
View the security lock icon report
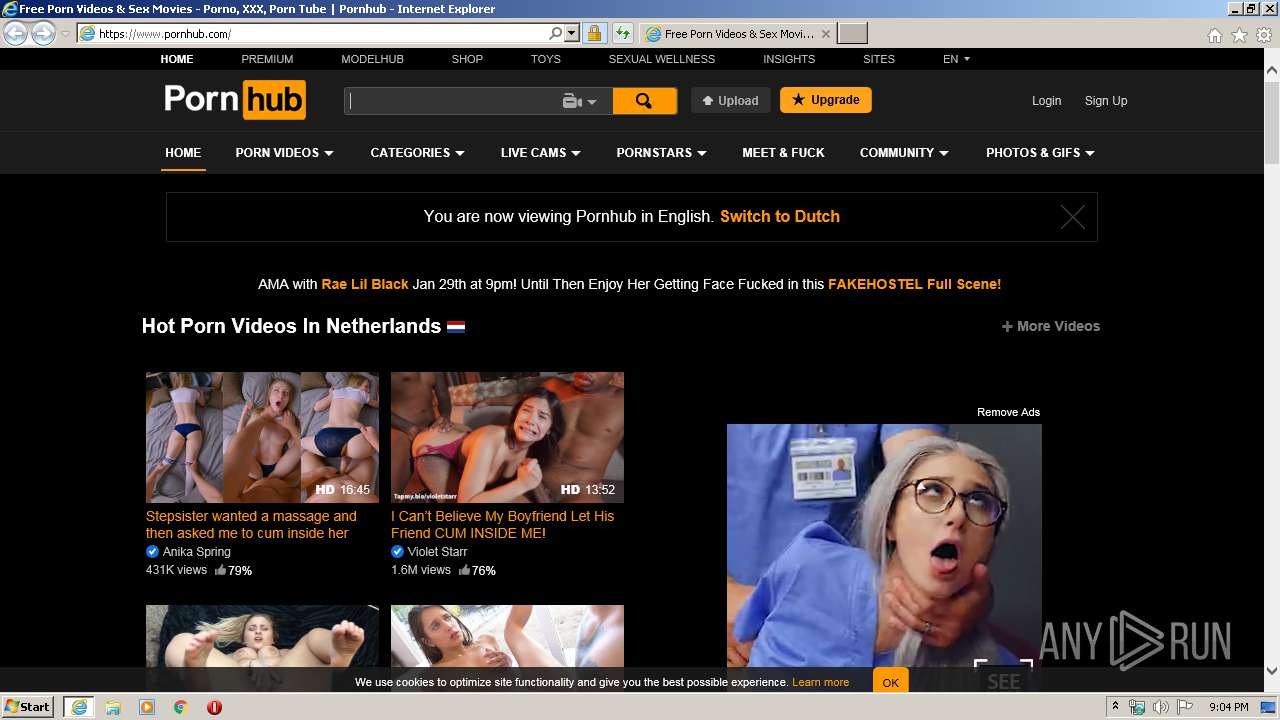coord(594,33)
